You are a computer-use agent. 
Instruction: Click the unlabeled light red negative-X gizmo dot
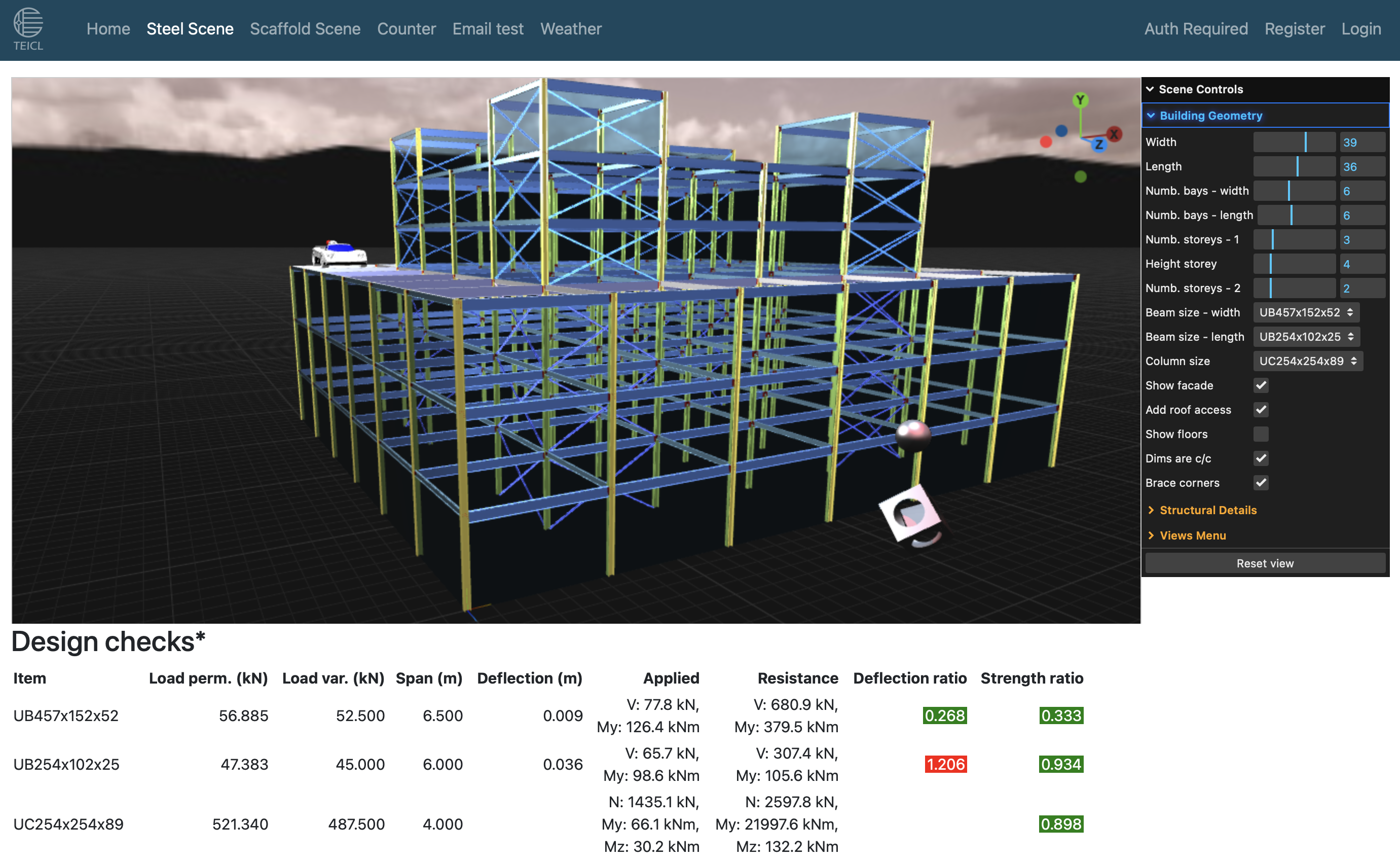point(1046,142)
